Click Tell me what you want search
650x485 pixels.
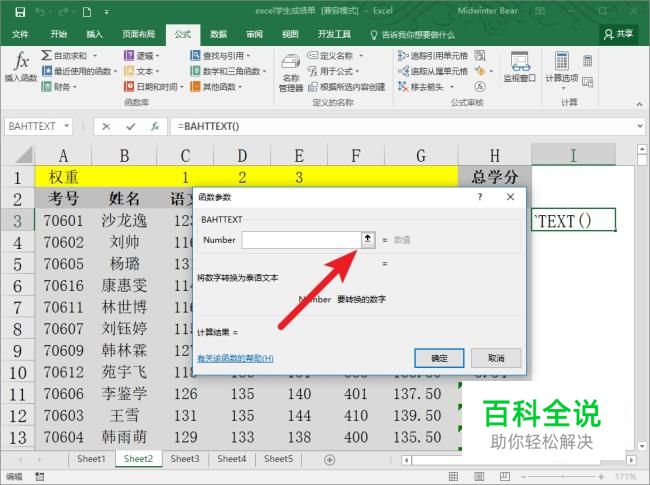tap(413, 35)
